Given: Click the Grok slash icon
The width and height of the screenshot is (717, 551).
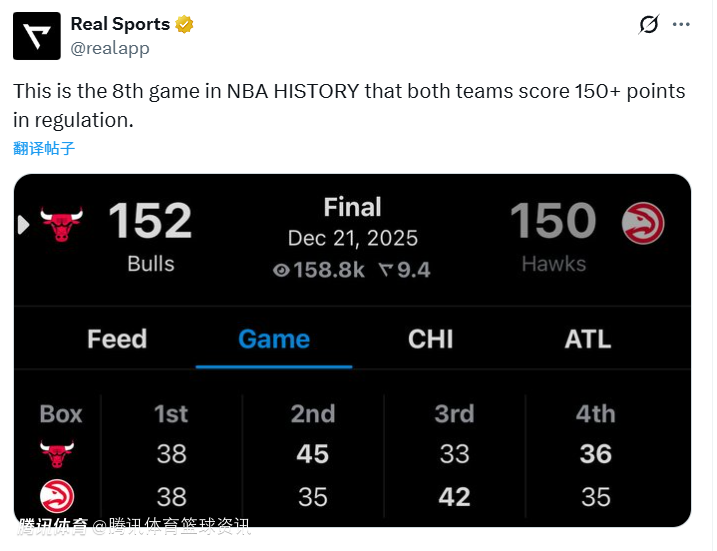Looking at the screenshot, I should point(649,25).
